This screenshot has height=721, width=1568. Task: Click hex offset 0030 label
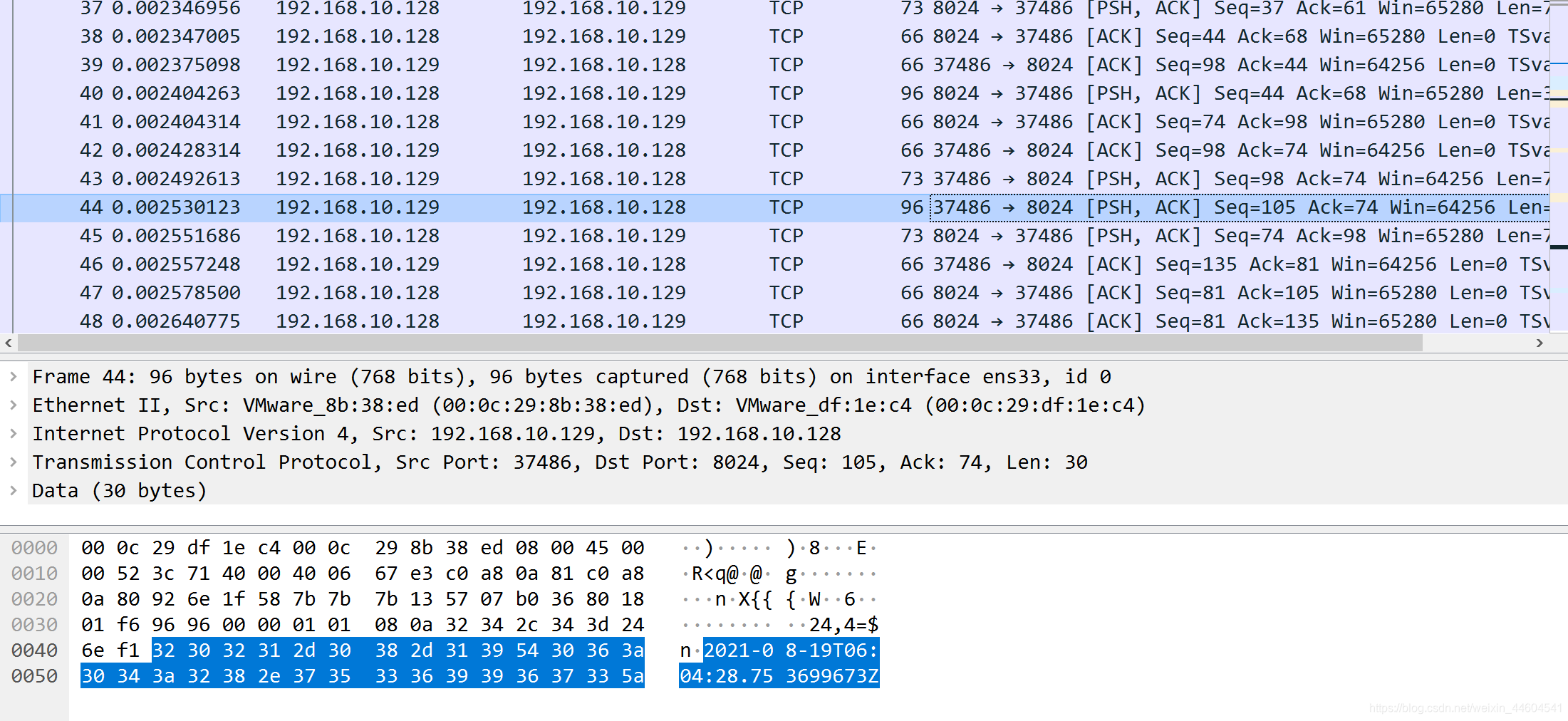pos(34,625)
